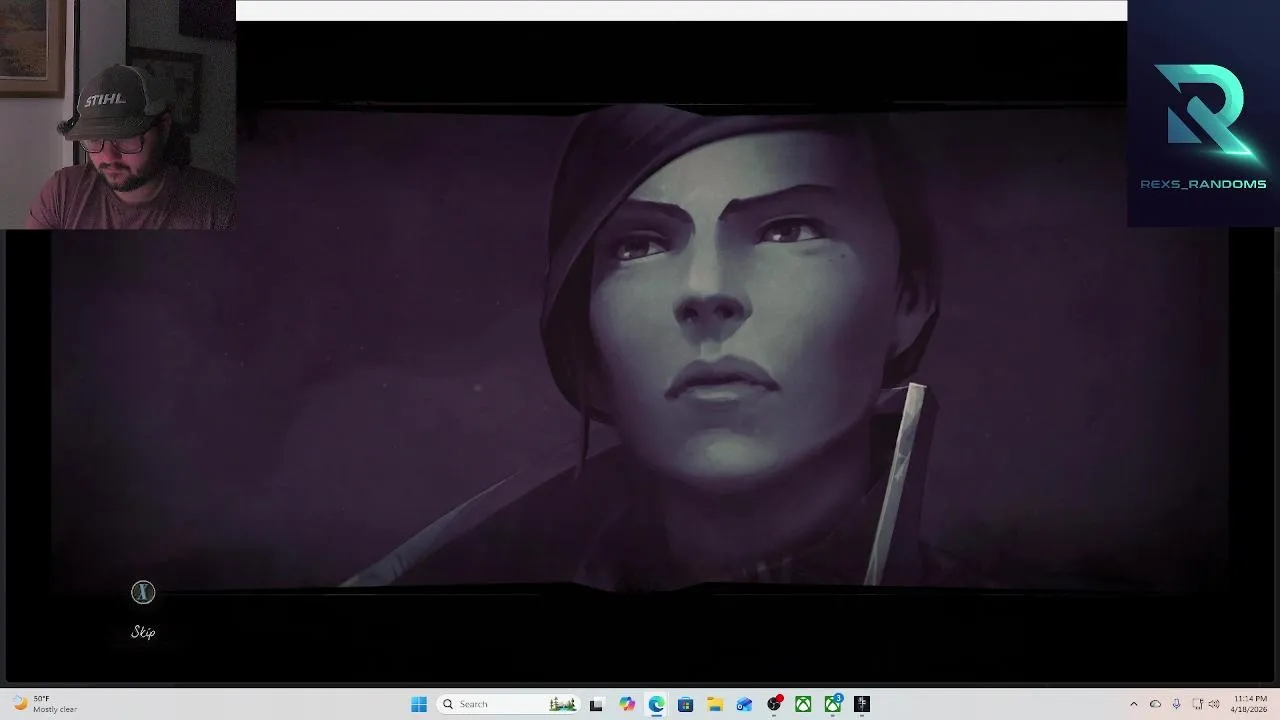Switch to OBS Studio in the taskbar
Image resolution: width=1280 pixels, height=720 pixels.
pos(774,704)
